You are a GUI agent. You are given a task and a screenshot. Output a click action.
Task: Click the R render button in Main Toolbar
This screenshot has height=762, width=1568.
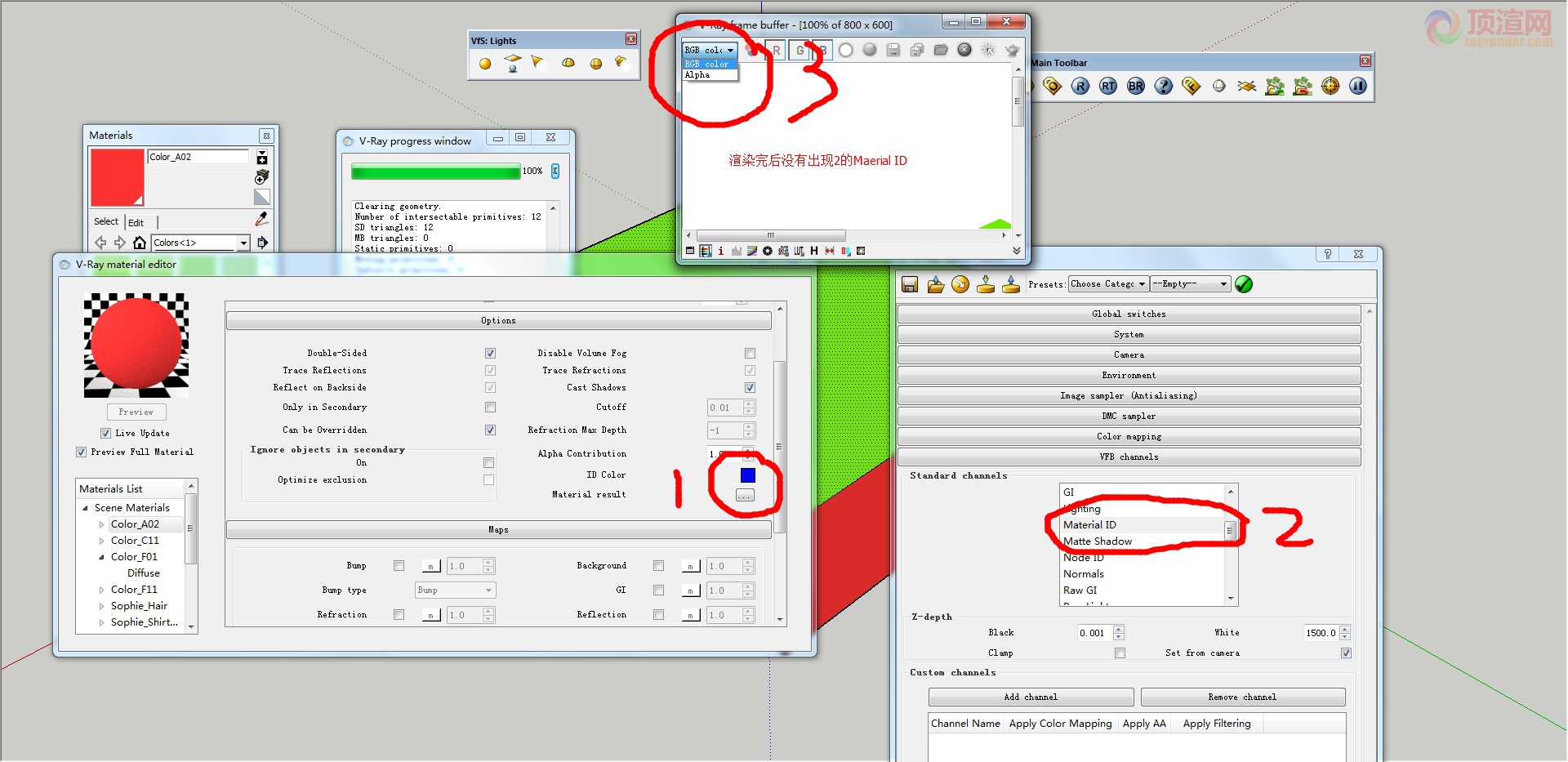tap(1080, 86)
